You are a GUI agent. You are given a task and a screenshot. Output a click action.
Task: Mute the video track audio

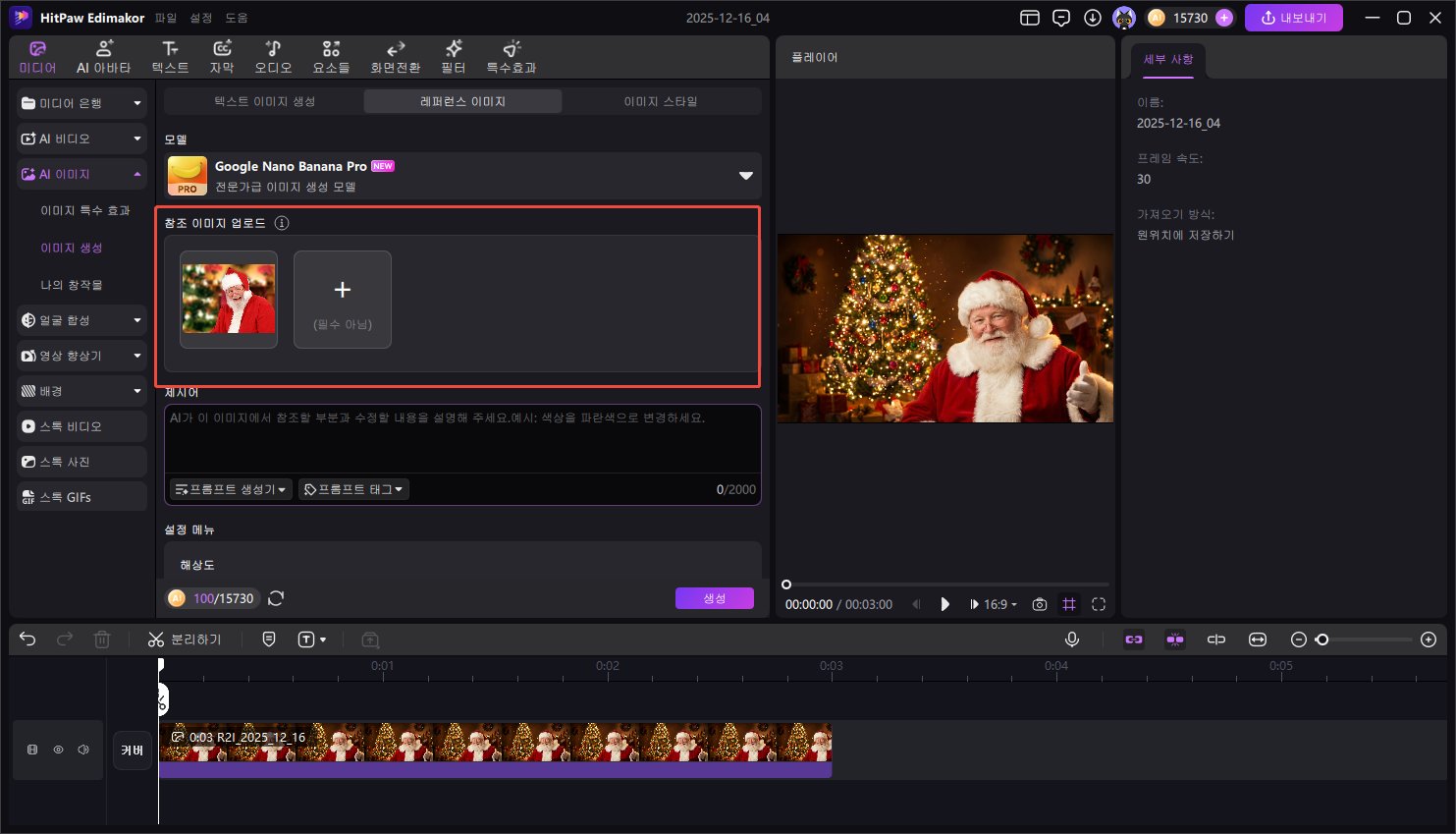(x=83, y=750)
